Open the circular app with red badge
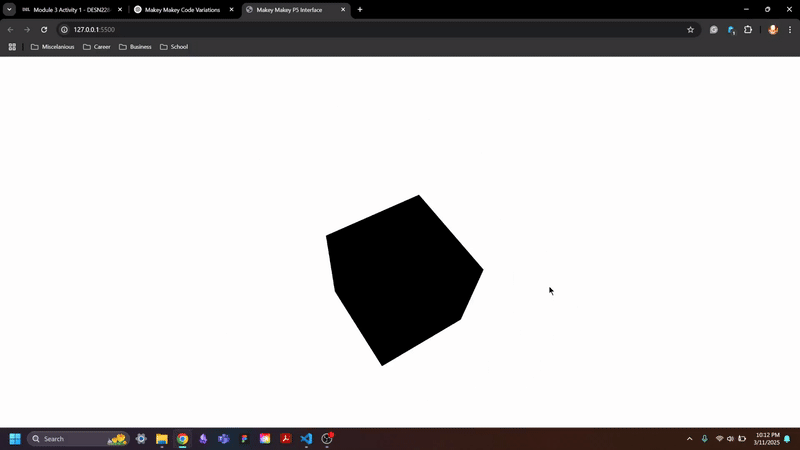Image resolution: width=800 pixels, height=450 pixels. point(327,439)
